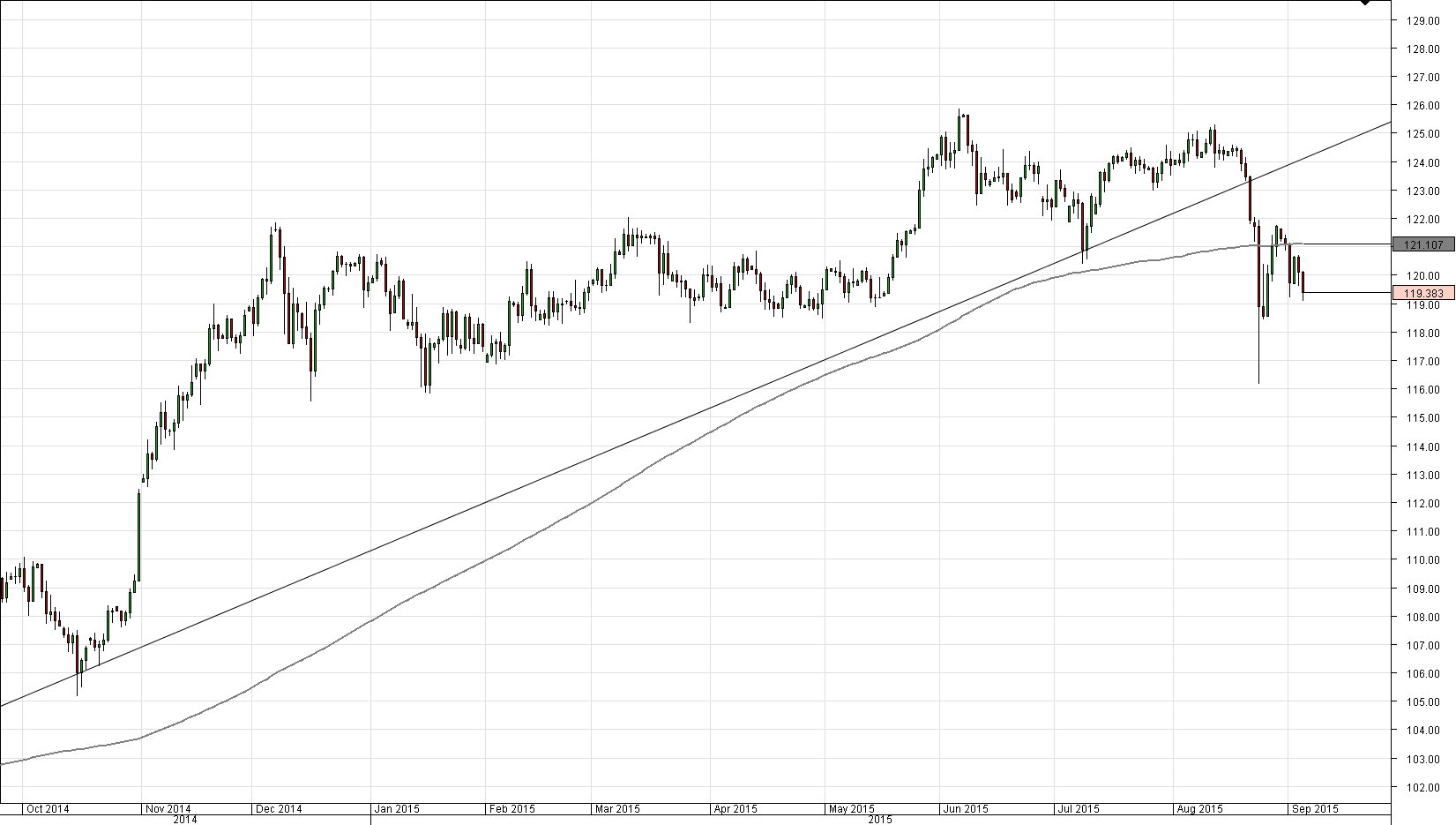Click the Oct 2014 date label
Screen dimensions: 1456x825
click(x=48, y=808)
